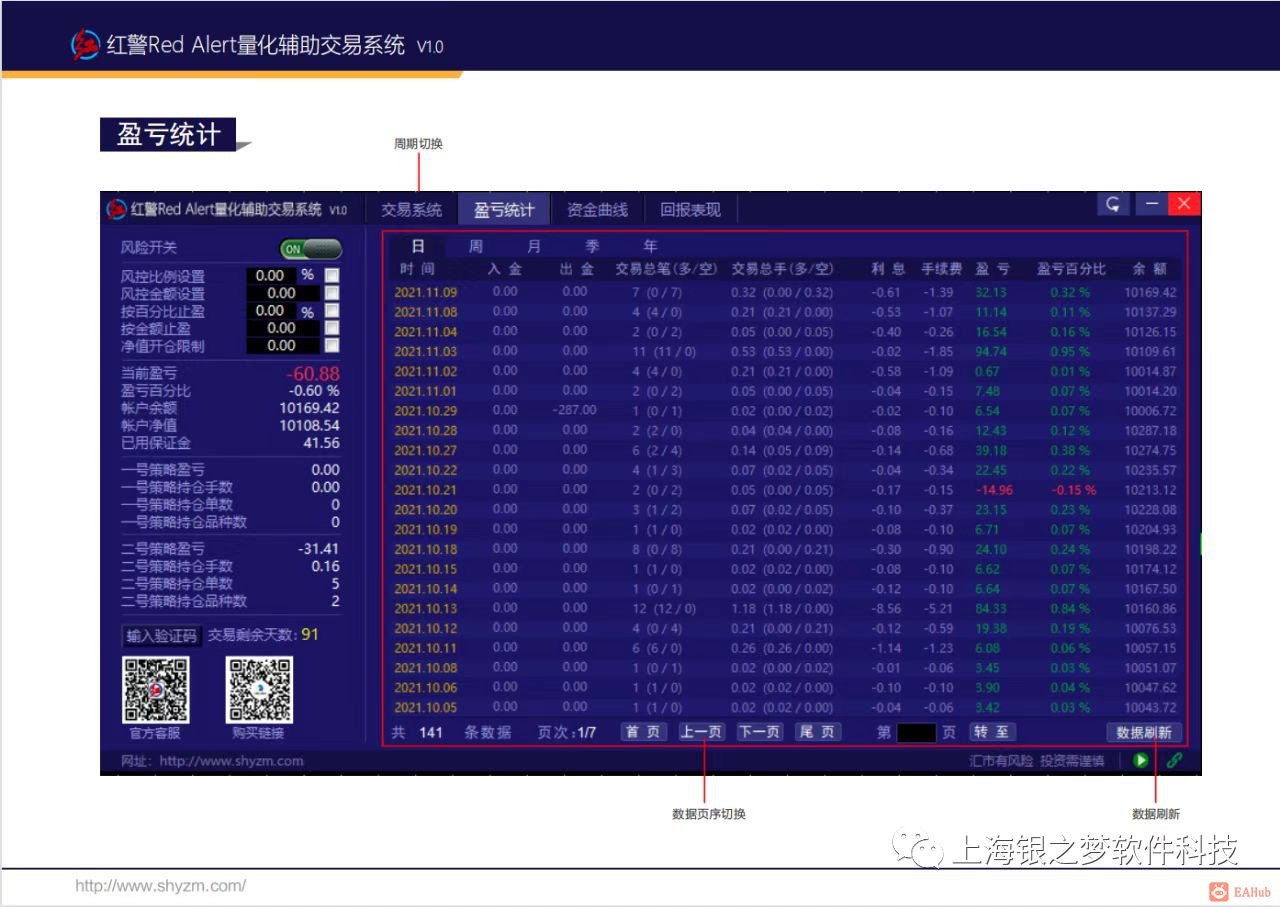Click the EAHub logo at bottom right
This screenshot has width=1280, height=907.
pyautogui.click(x=1238, y=892)
